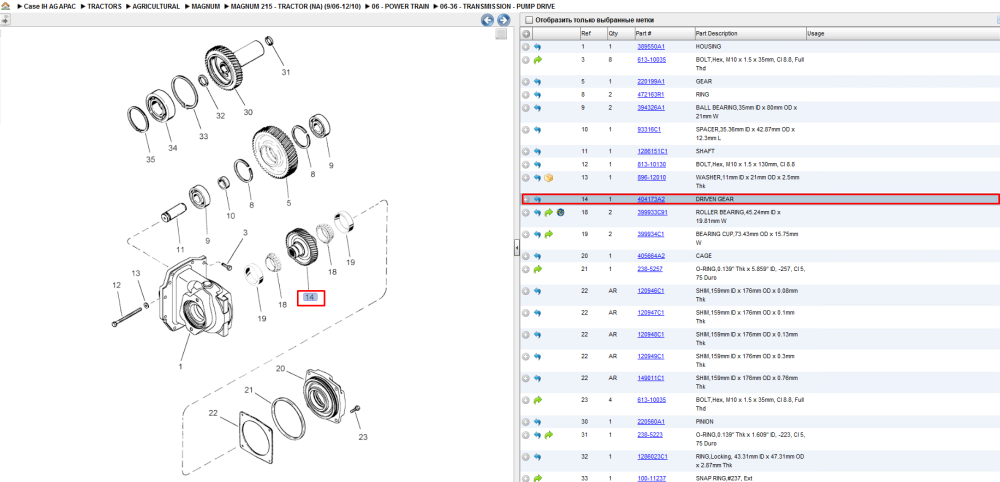
Task: Click callout number 14 in the diagram
Action: (x=311, y=298)
